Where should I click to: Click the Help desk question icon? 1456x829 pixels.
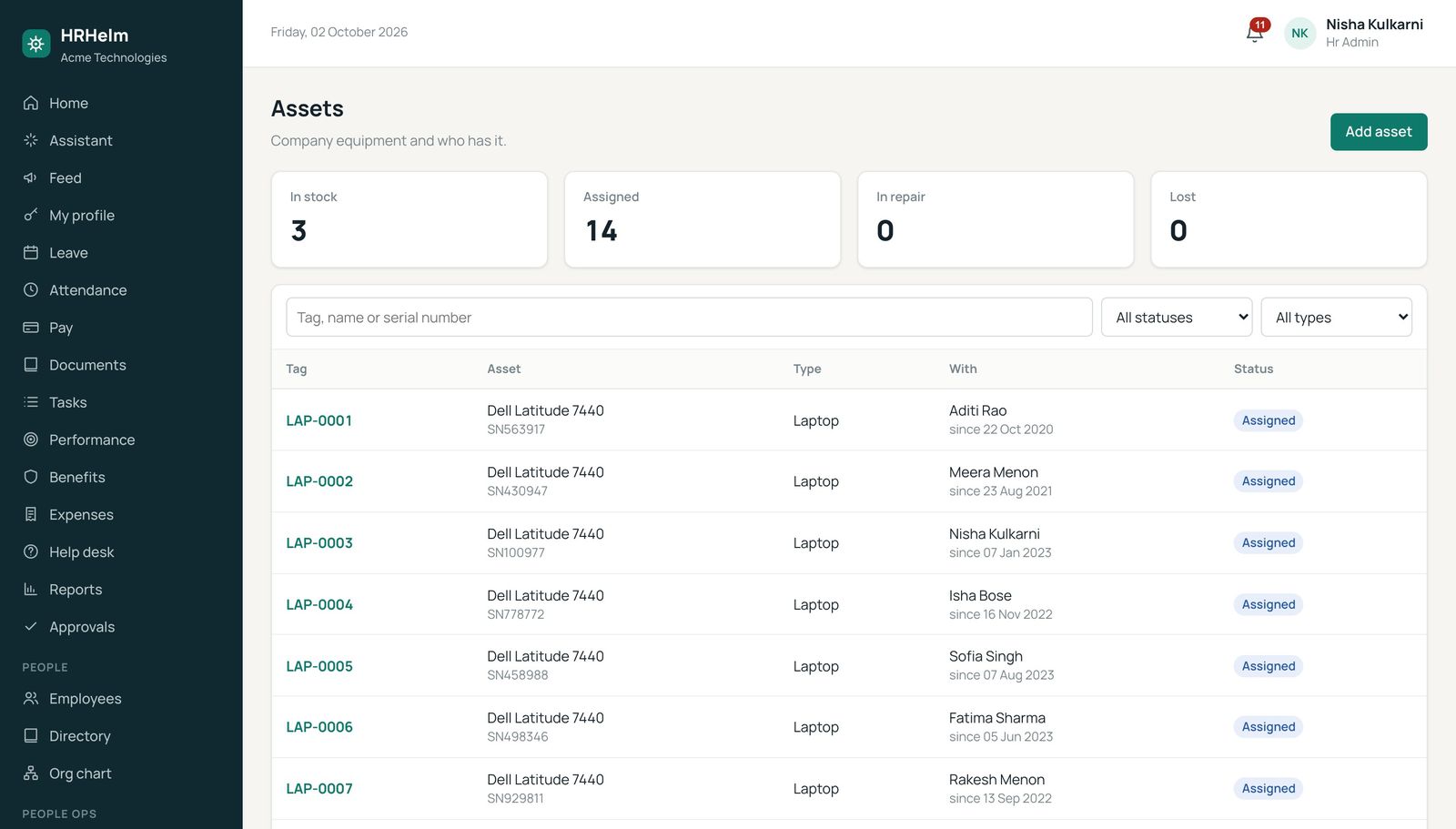[x=31, y=551]
